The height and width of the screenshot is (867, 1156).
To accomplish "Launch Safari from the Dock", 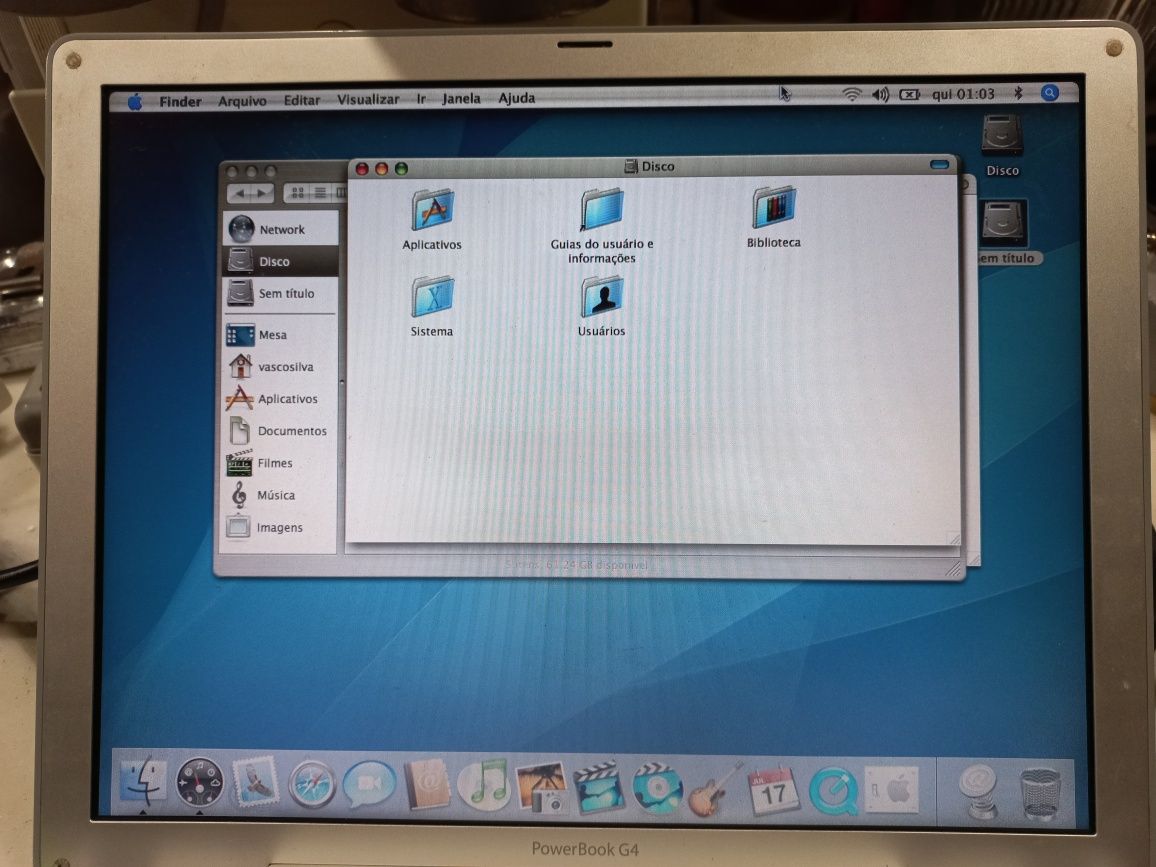I will pos(312,784).
